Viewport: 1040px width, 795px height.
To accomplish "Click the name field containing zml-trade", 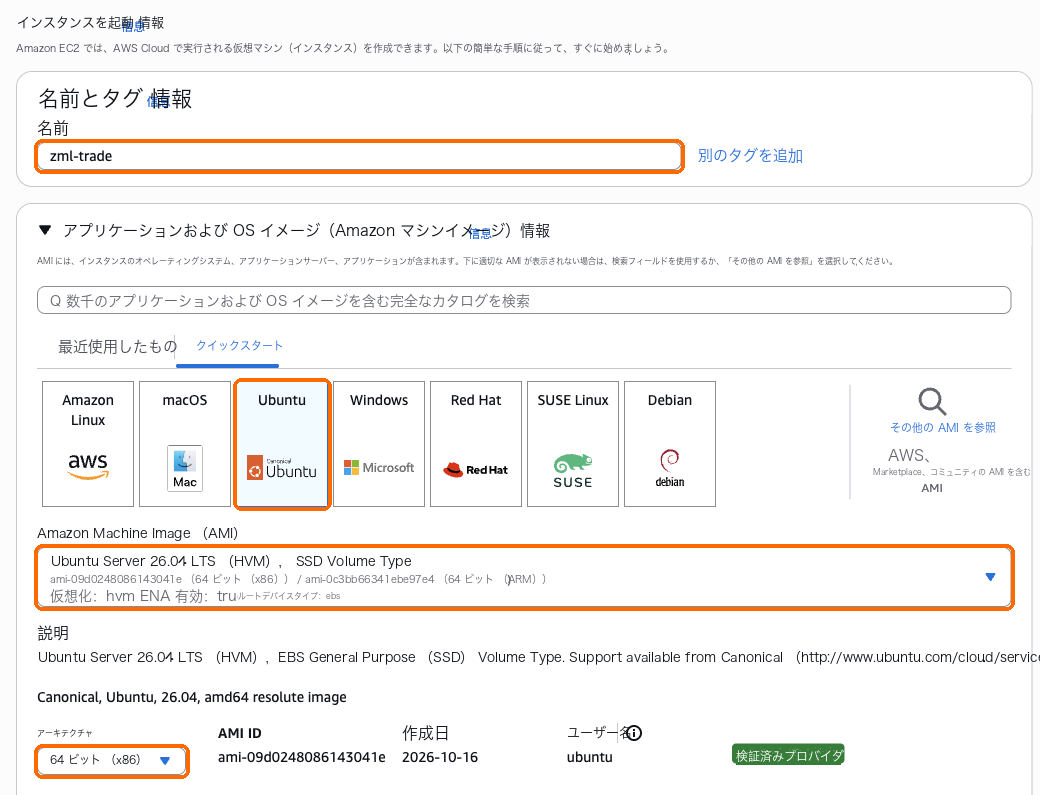I will pos(359,156).
